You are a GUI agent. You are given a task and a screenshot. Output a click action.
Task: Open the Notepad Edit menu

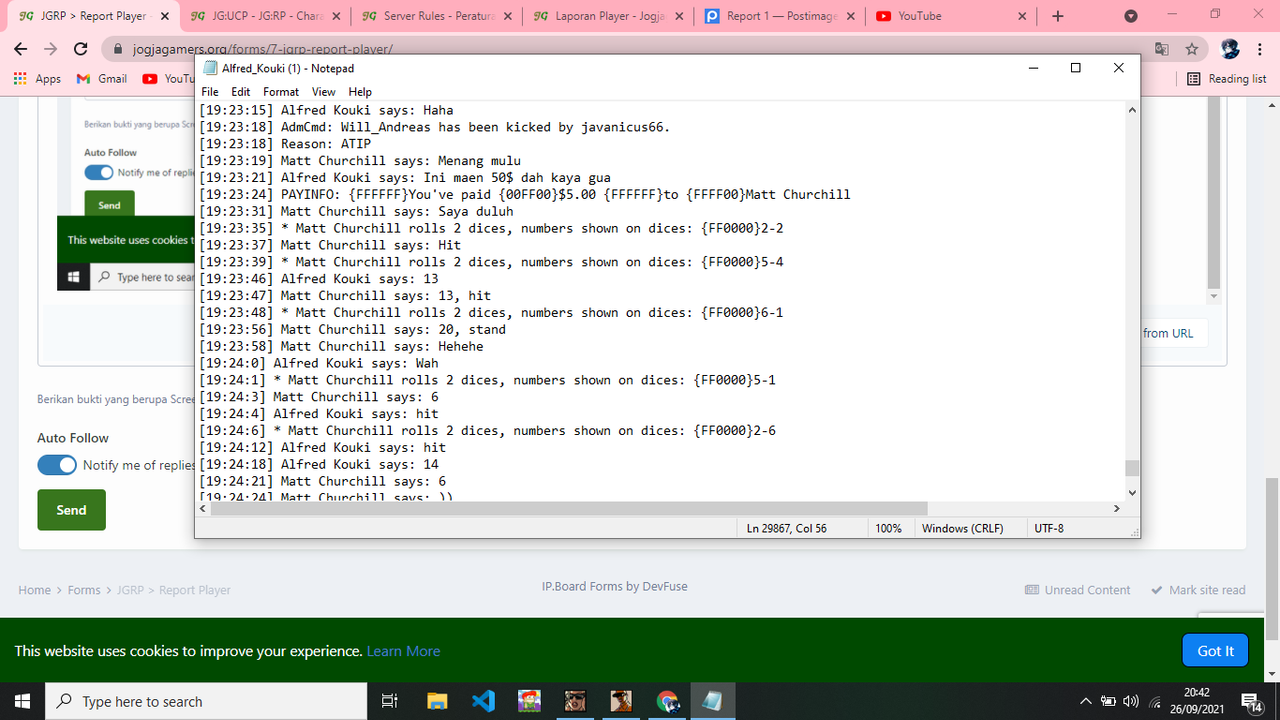coord(241,91)
